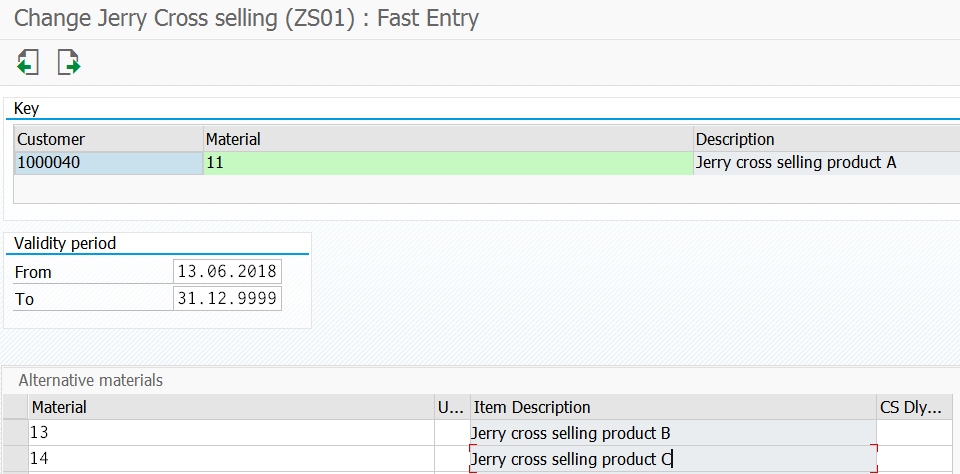The width and height of the screenshot is (960, 474).
Task: Edit the validity To date 31.12.9999
Action: click(227, 299)
